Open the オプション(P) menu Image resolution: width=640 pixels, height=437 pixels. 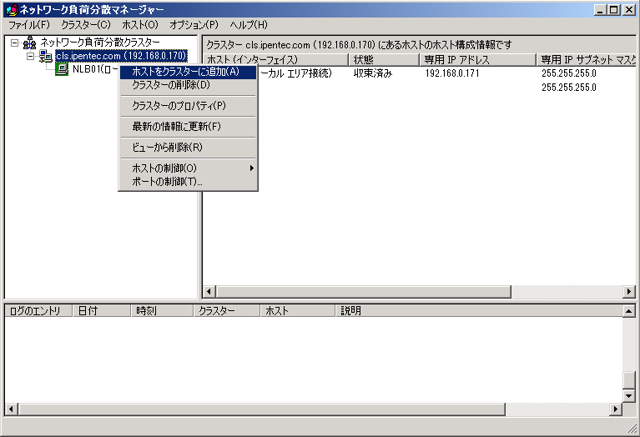[194, 25]
